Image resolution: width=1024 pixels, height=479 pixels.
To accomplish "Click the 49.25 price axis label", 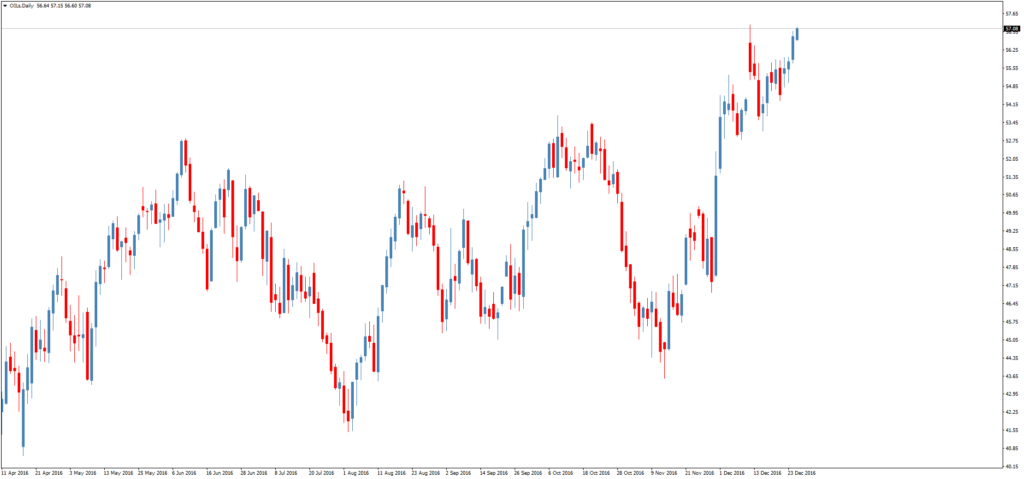I will coord(1012,231).
